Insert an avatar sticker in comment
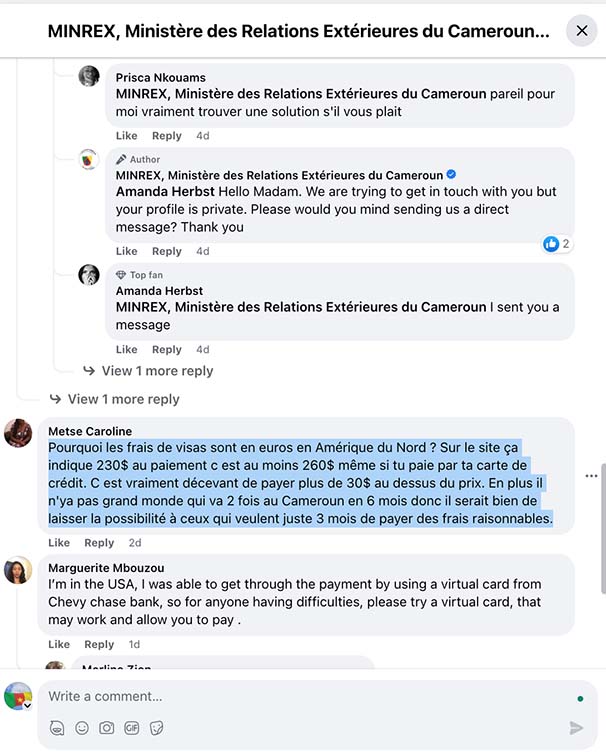Screen dimensions: 606x753 pos(57,728)
